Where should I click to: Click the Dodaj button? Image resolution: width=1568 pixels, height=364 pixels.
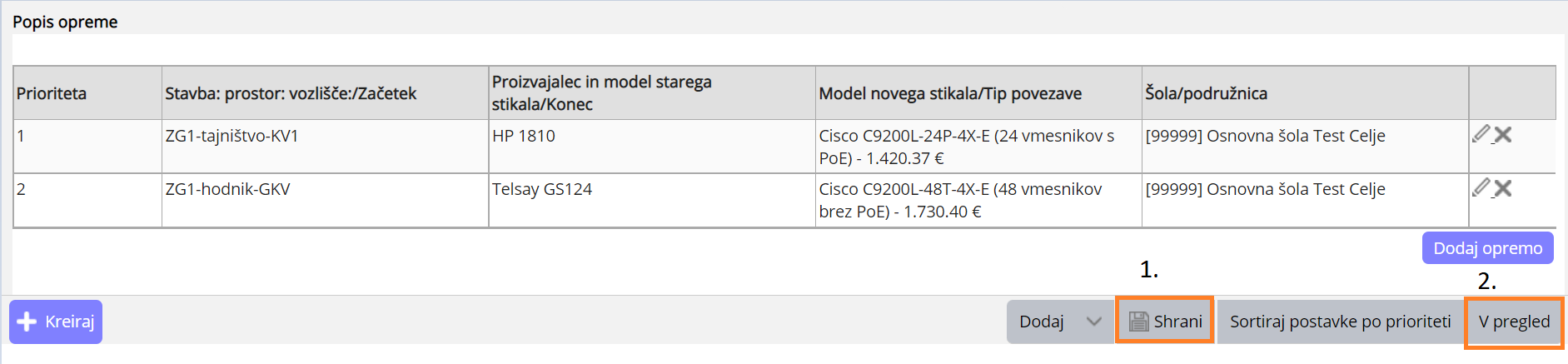(1042, 322)
